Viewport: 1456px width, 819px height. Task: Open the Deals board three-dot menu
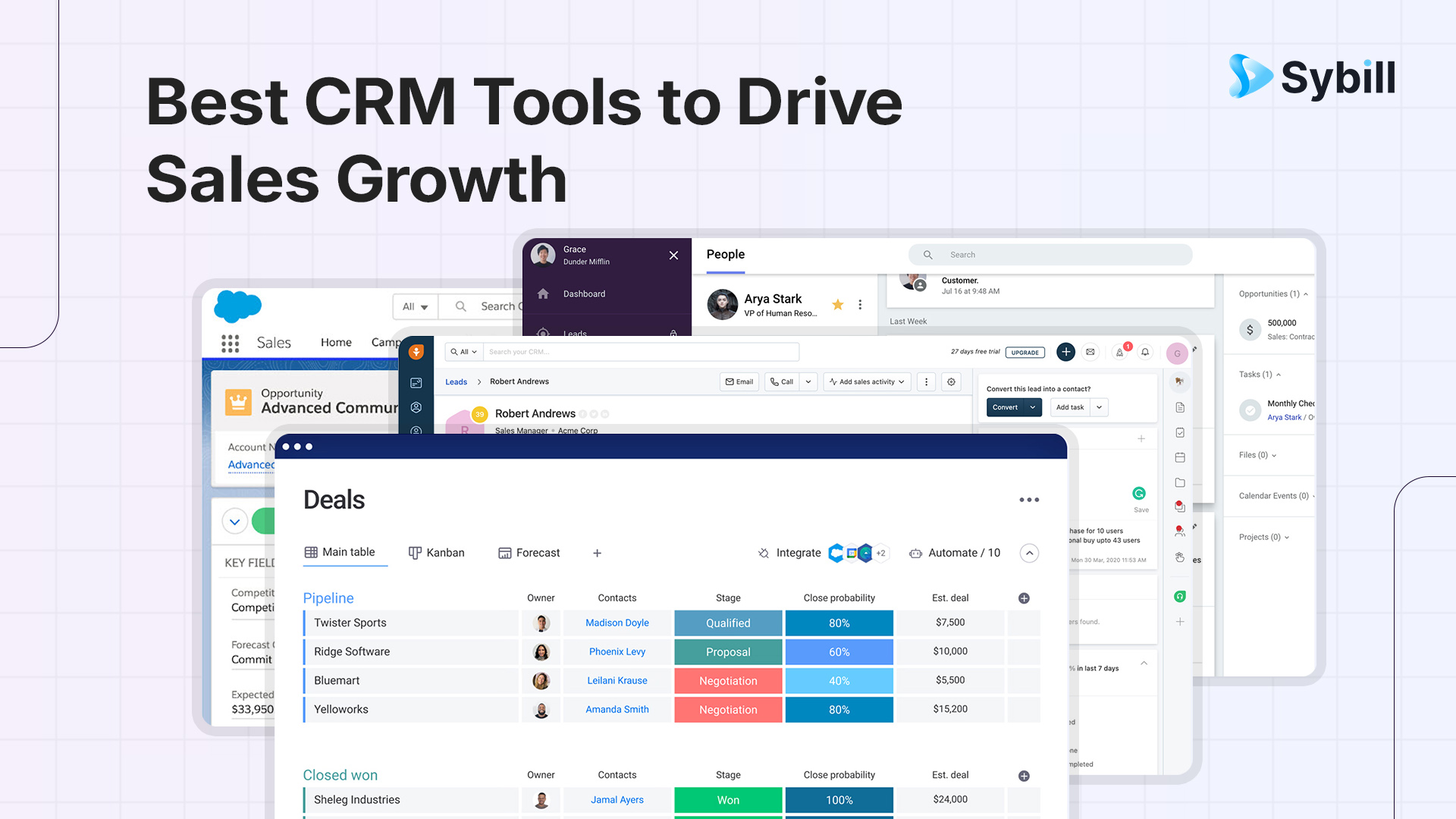coord(1029,500)
